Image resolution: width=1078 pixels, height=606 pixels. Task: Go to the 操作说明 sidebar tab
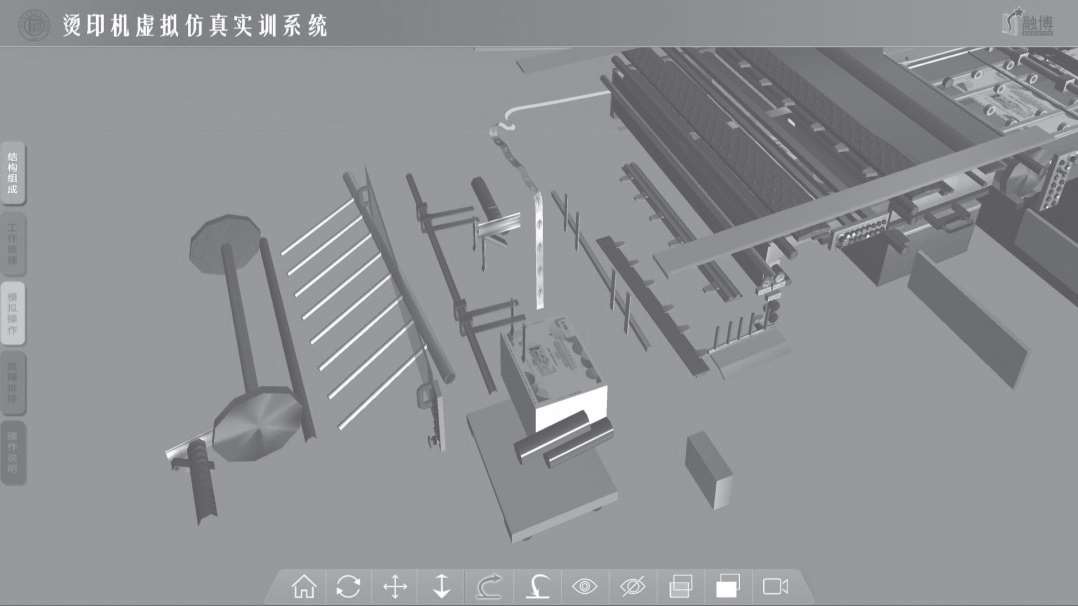click(x=13, y=454)
